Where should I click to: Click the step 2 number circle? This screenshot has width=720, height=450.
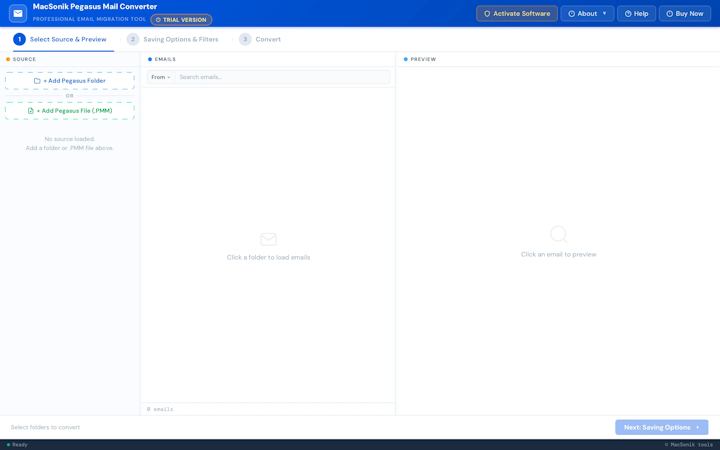click(x=133, y=39)
